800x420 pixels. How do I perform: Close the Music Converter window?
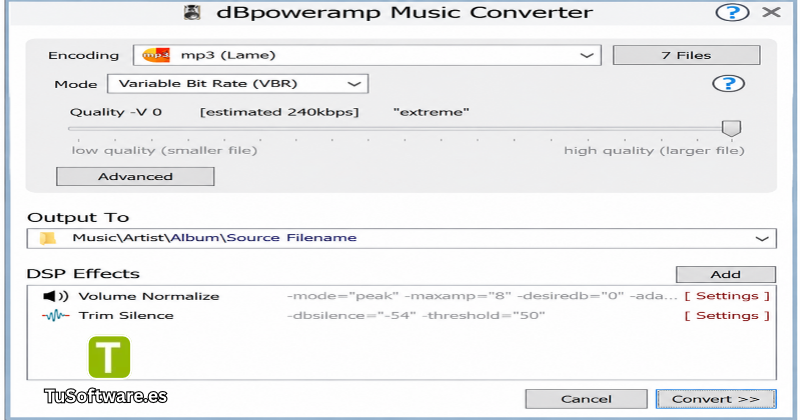tap(771, 12)
